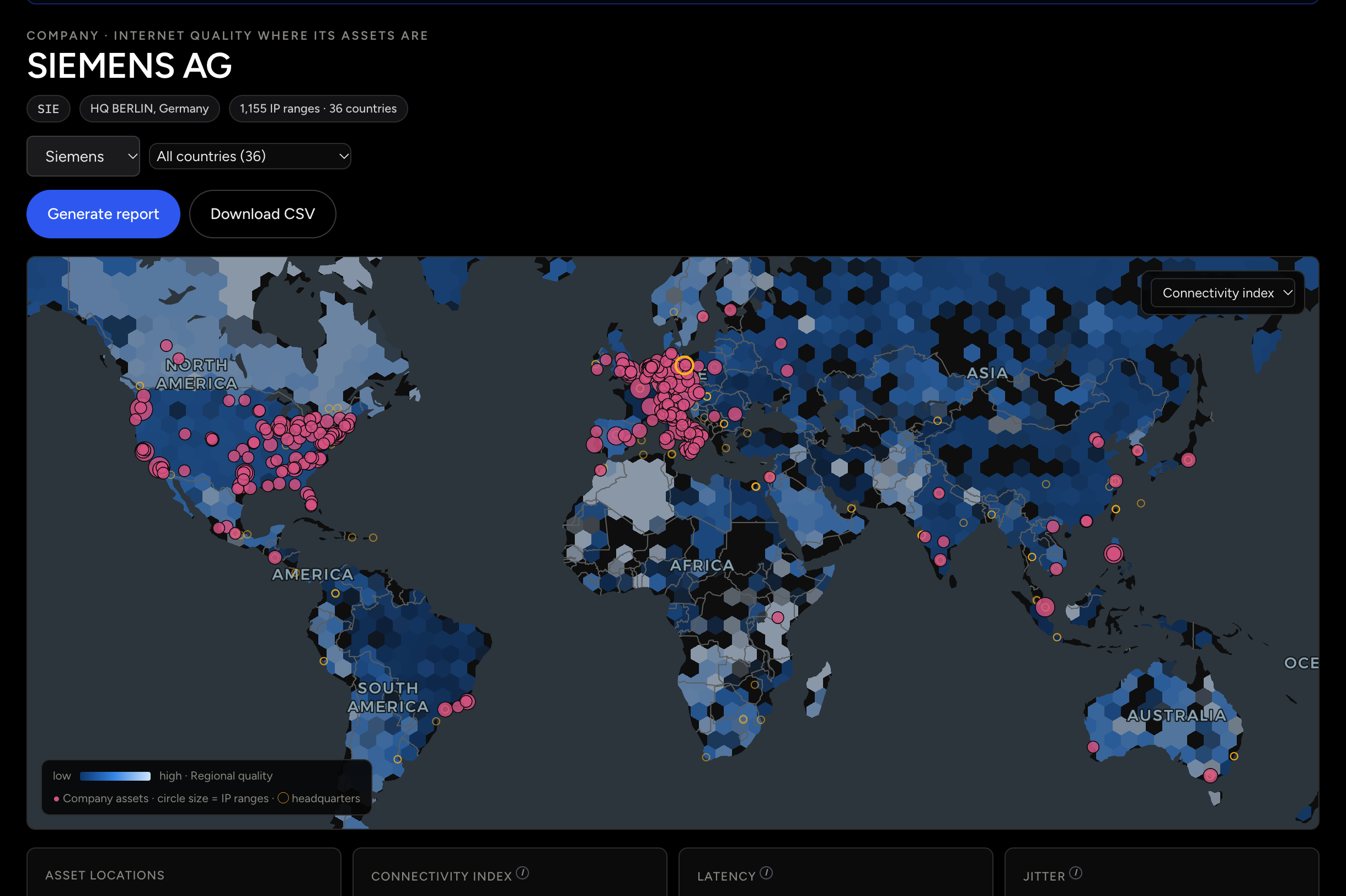Click the asset marker in East Africa
The width and height of the screenshot is (1346, 896).
778,617
